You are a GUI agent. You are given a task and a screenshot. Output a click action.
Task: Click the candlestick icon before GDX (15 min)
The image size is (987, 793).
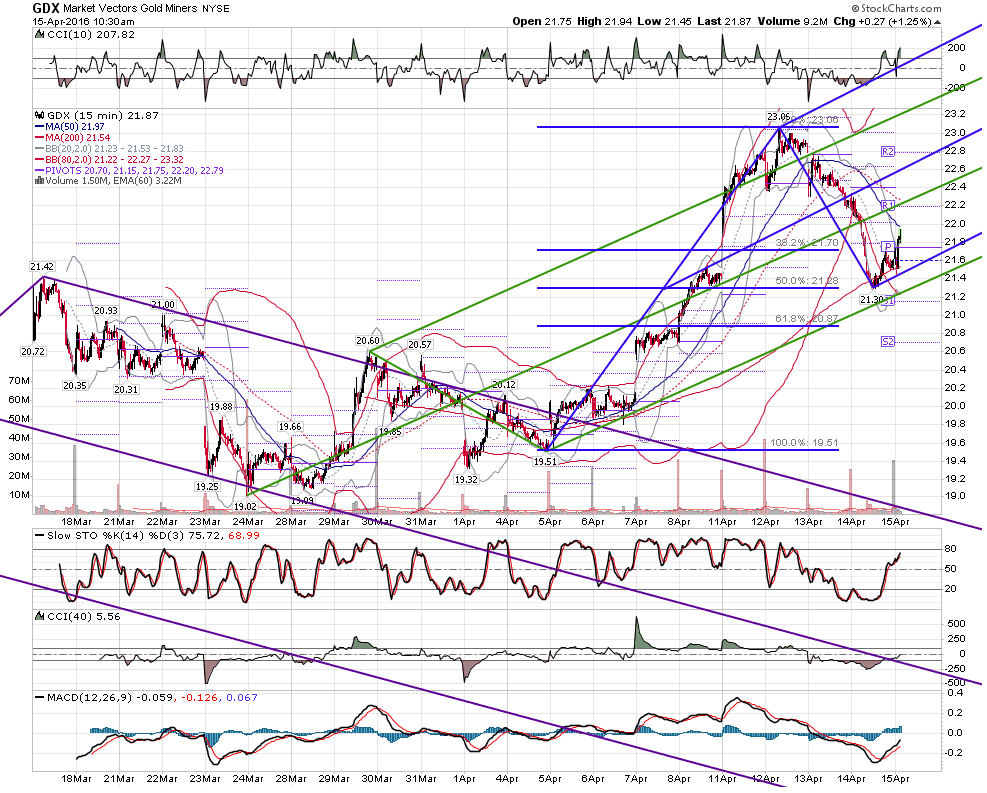40,116
